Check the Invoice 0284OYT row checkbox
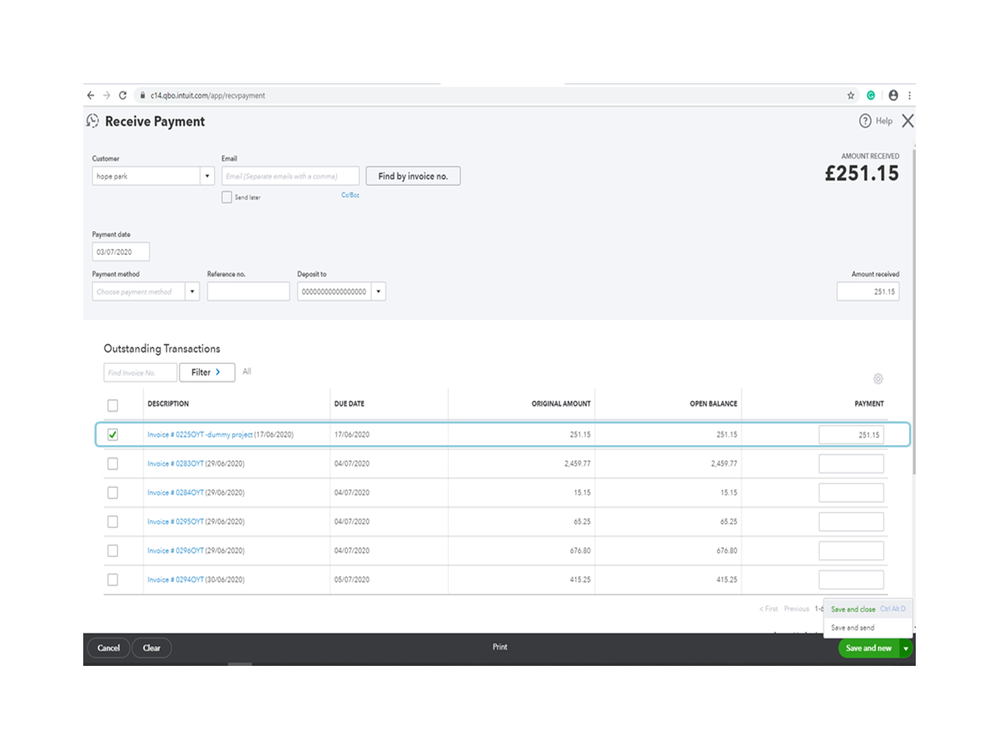Image resolution: width=999 pixels, height=749 pixels. (113, 492)
